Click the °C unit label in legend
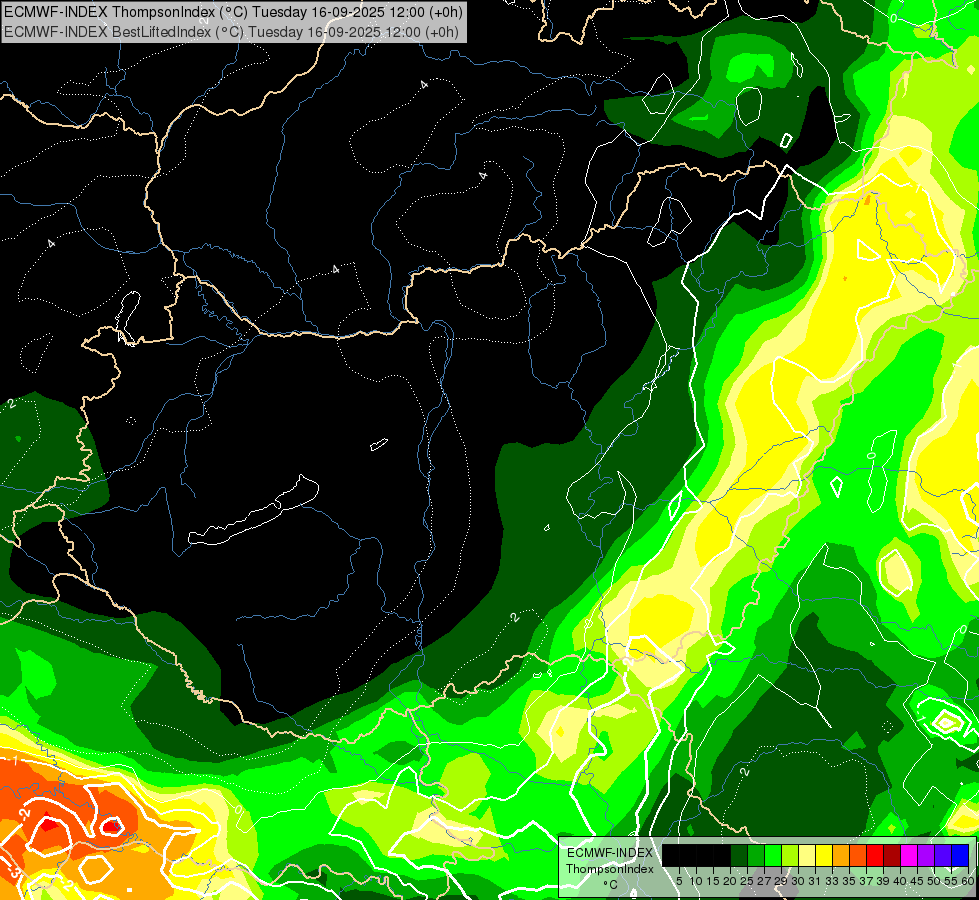Viewport: 979px width, 900px height. tap(610, 885)
